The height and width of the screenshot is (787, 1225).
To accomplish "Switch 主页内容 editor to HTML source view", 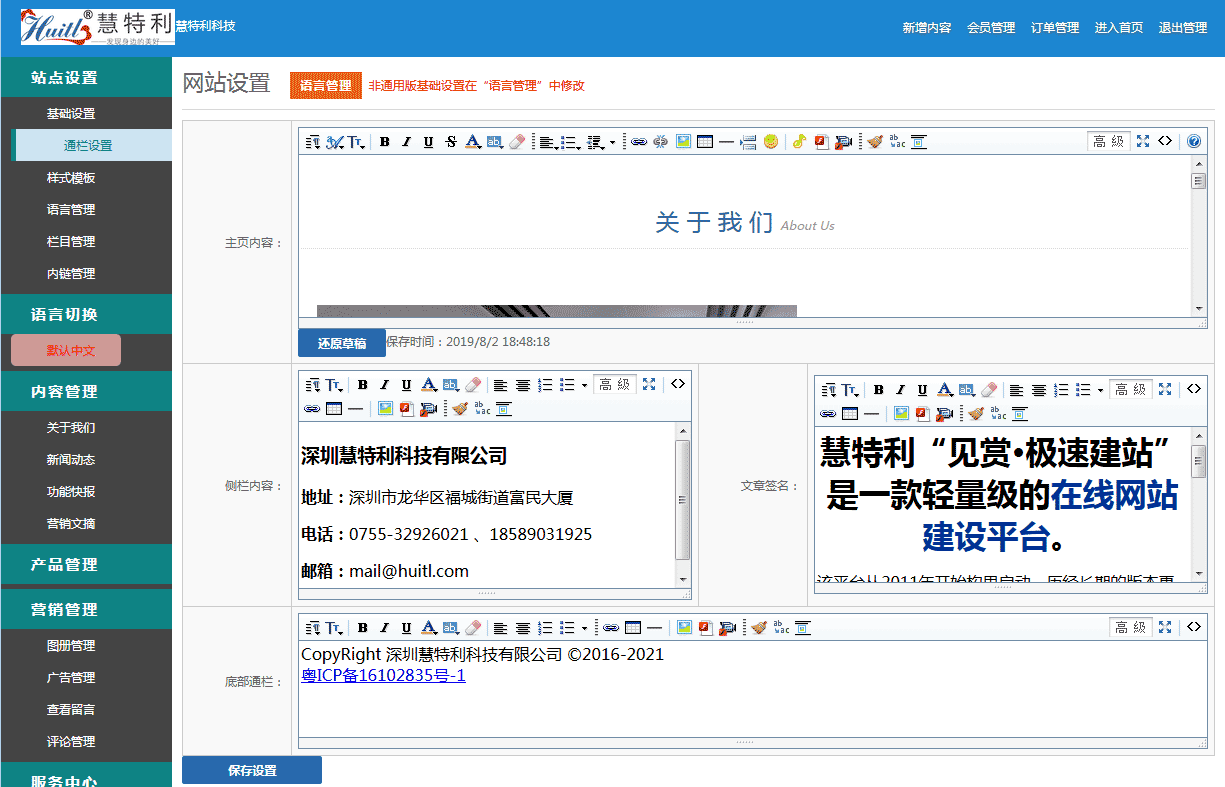I will [x=1165, y=142].
